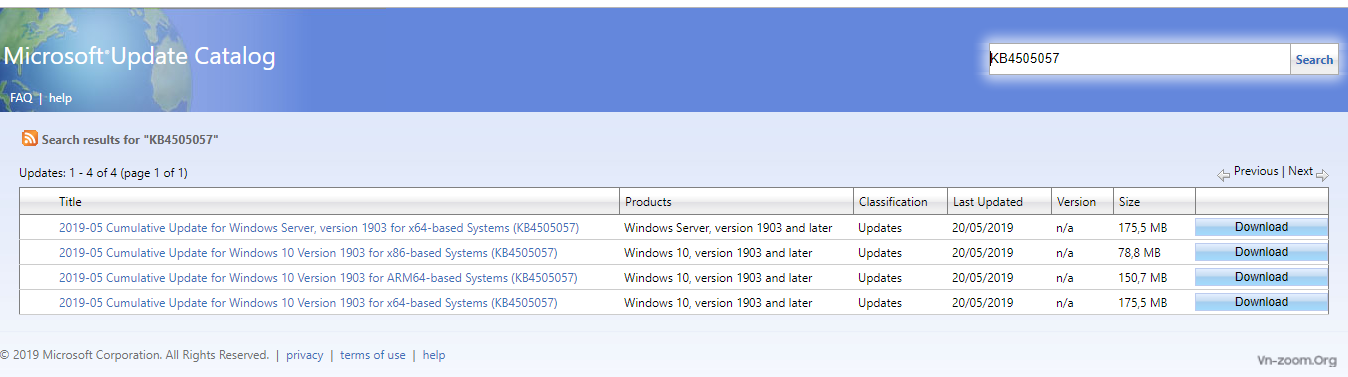Sort results by Size column
The image size is (1348, 377).
1129,202
